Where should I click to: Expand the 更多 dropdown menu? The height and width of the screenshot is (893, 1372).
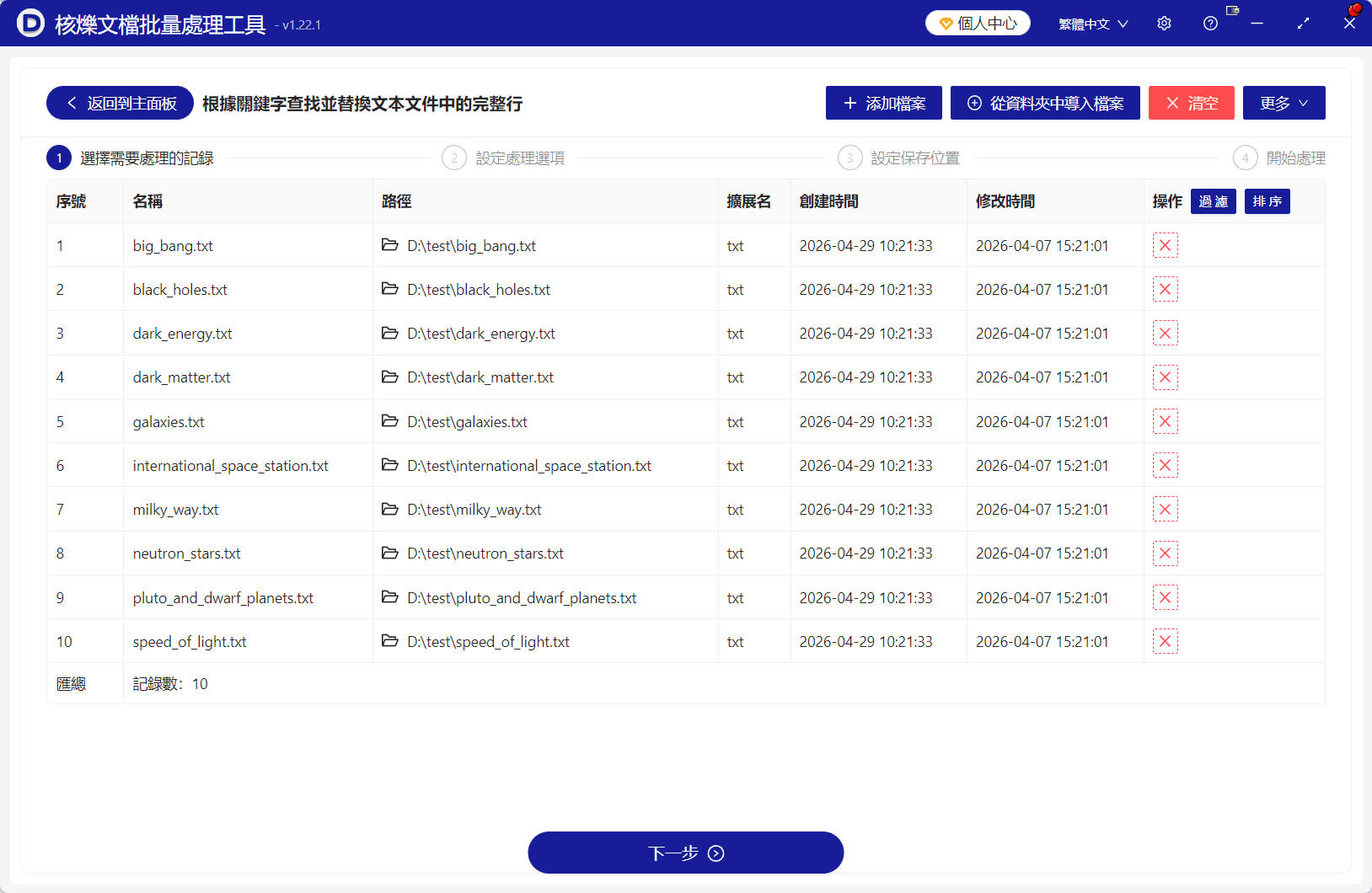point(1283,103)
